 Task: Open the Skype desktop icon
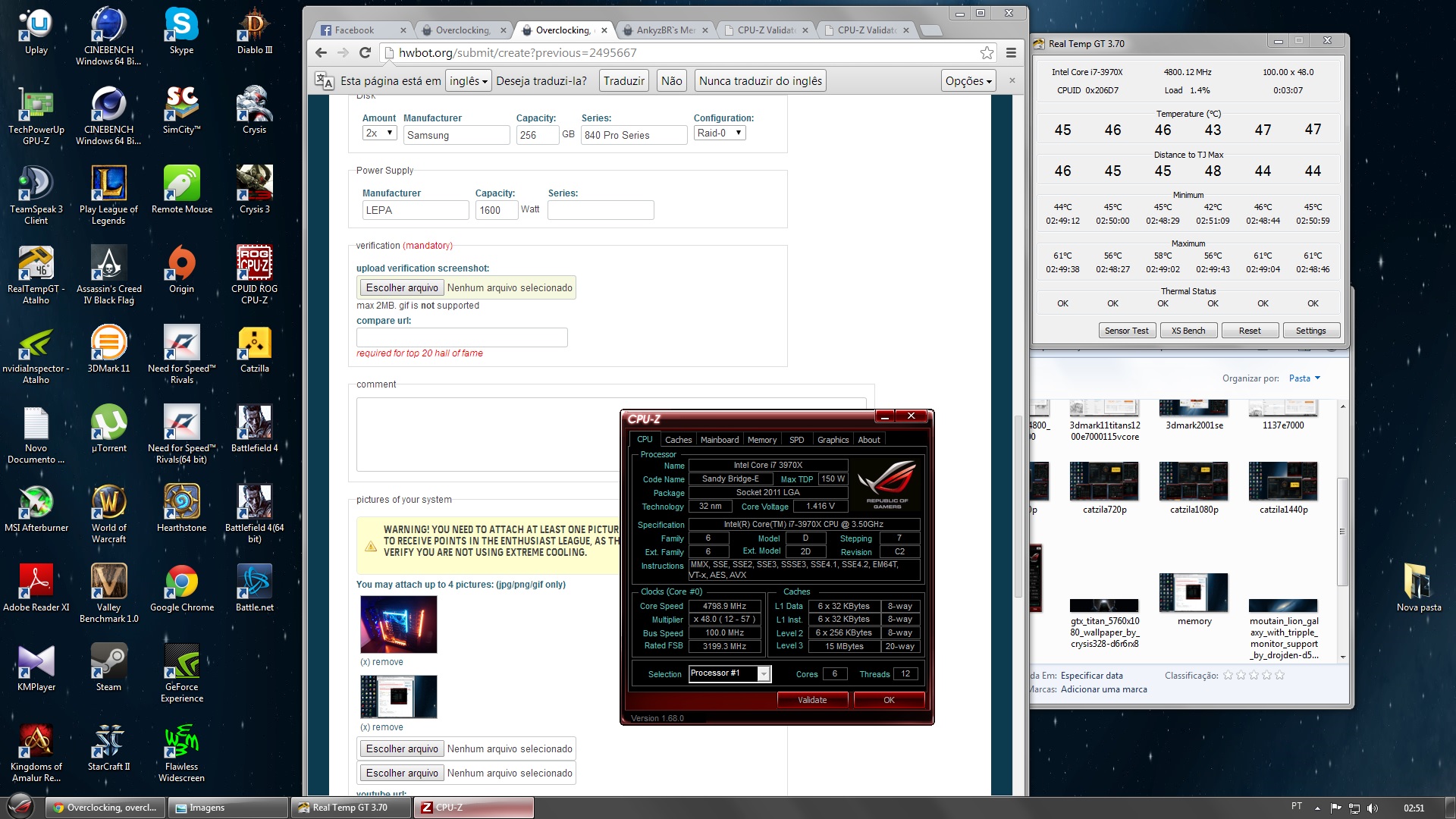181,32
